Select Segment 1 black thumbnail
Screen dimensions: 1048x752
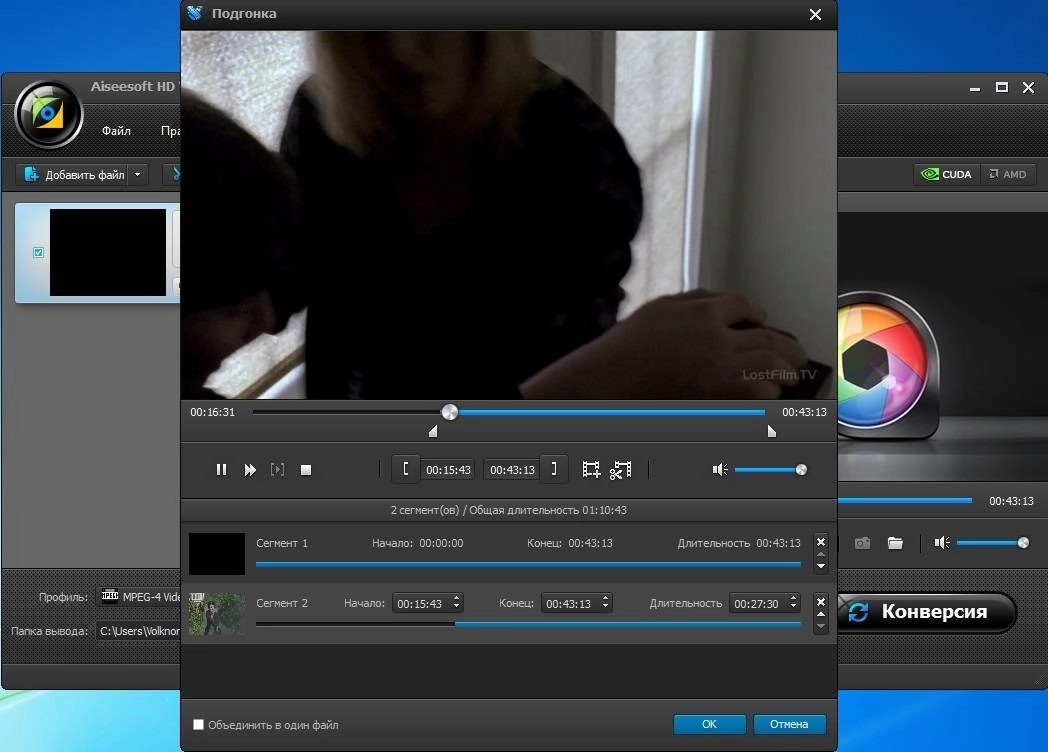(x=217, y=553)
